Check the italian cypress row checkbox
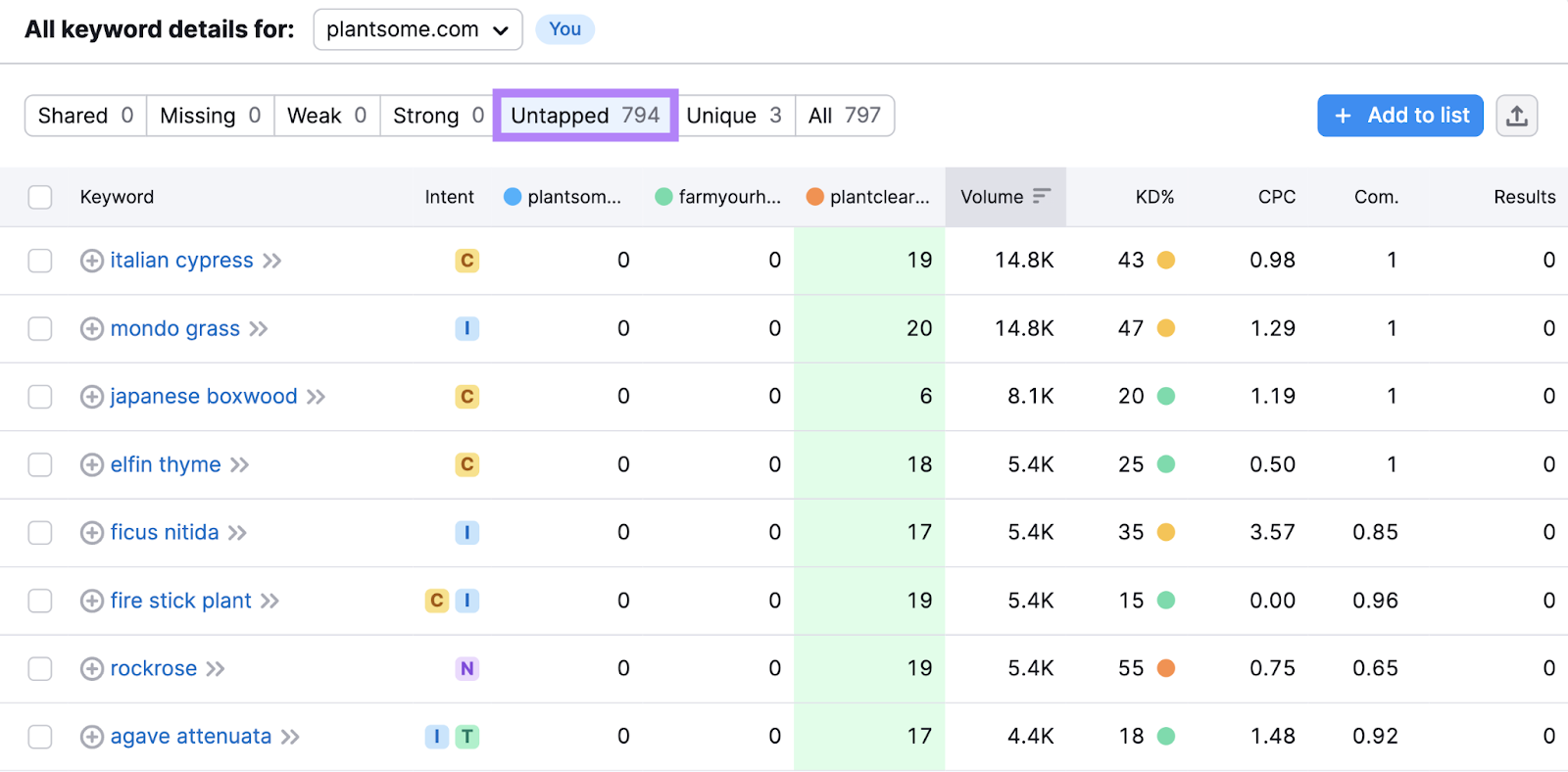 pyautogui.click(x=40, y=261)
